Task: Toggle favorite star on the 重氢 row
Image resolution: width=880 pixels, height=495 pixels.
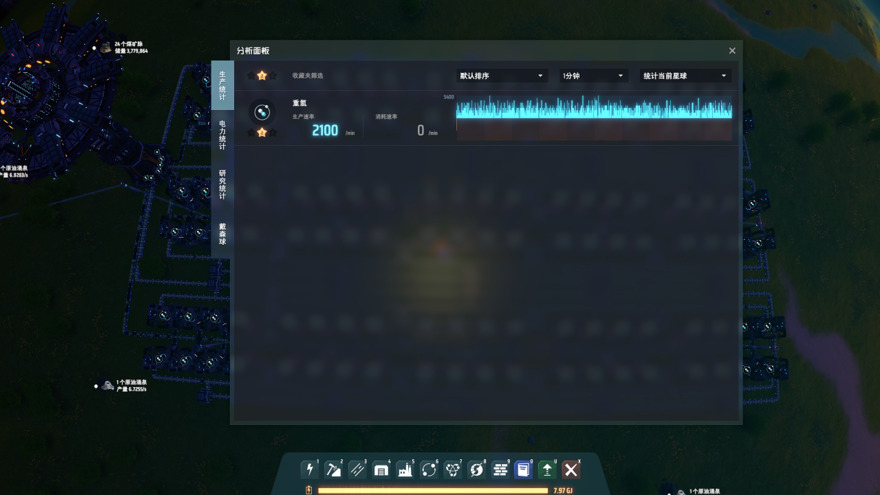Action: pos(262,132)
